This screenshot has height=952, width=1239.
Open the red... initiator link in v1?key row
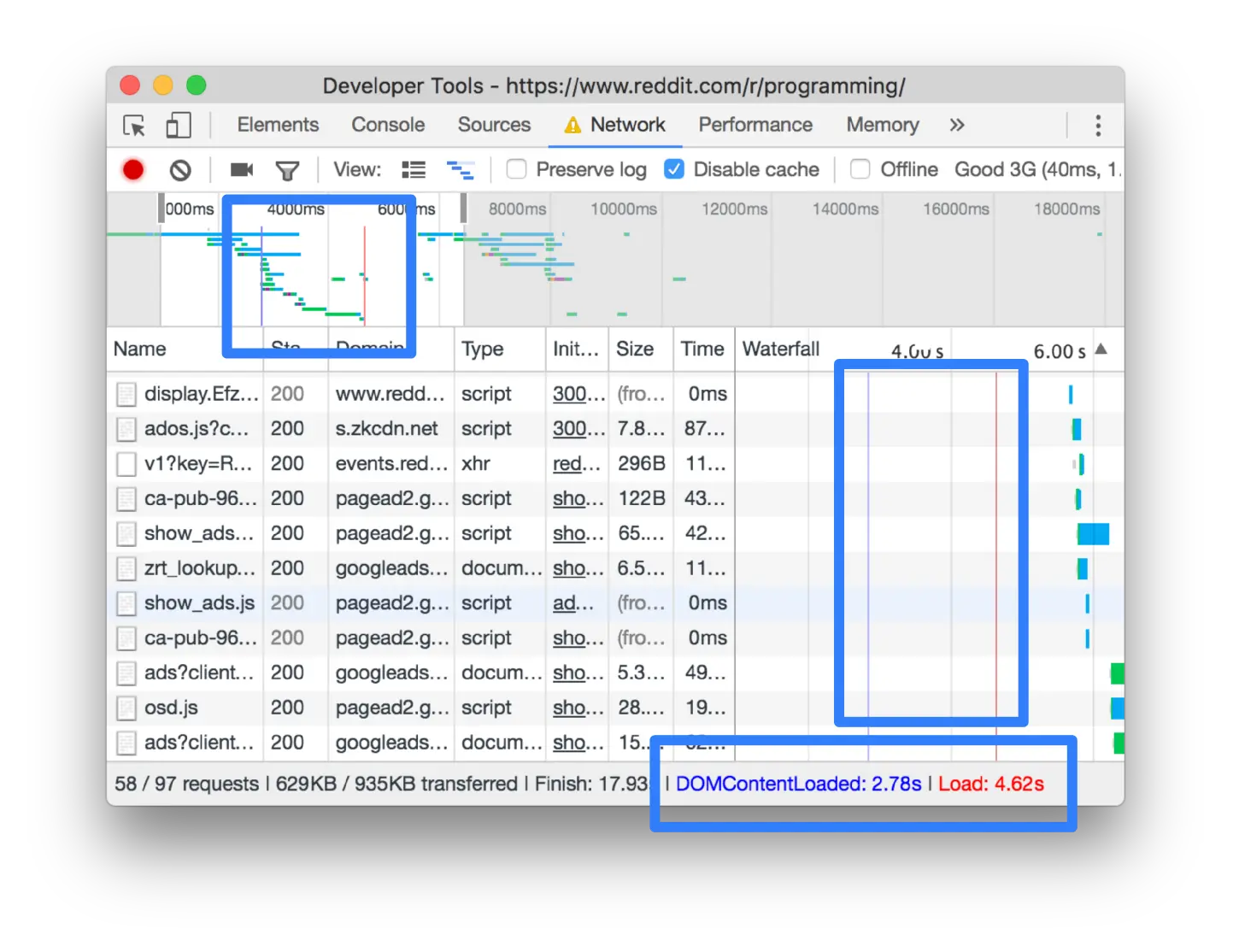[577, 464]
